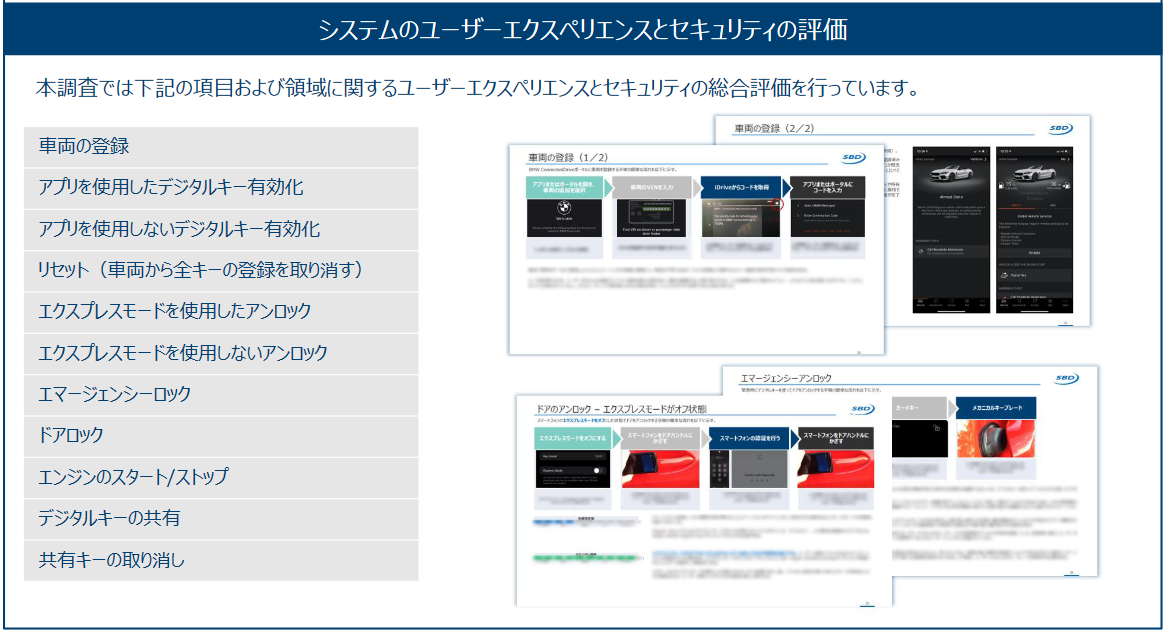Select the リセット（車両から全キーの登録を取り消す）item
This screenshot has width=1168, height=633.
point(221,271)
